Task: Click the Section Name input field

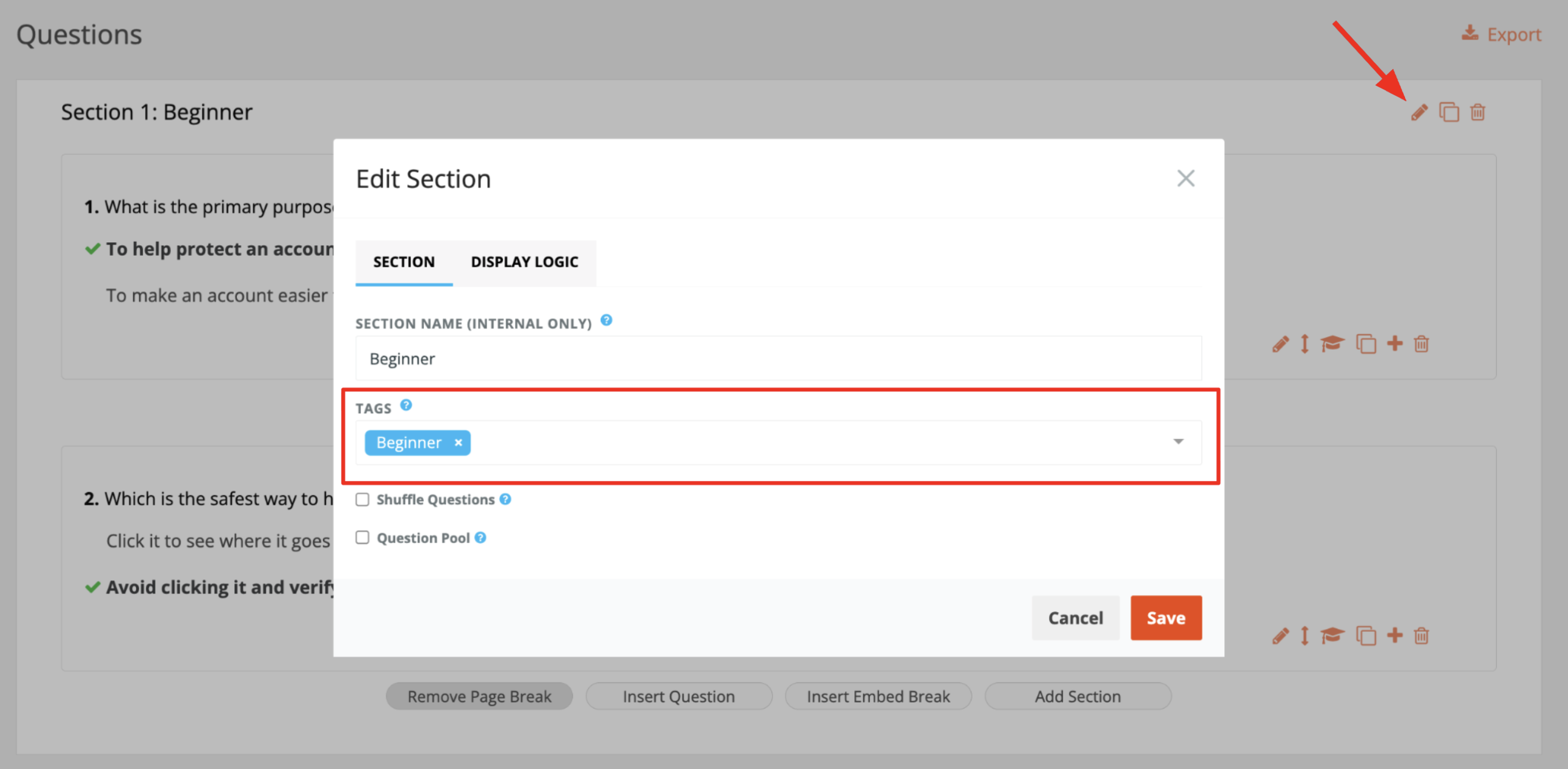Action: pos(779,358)
